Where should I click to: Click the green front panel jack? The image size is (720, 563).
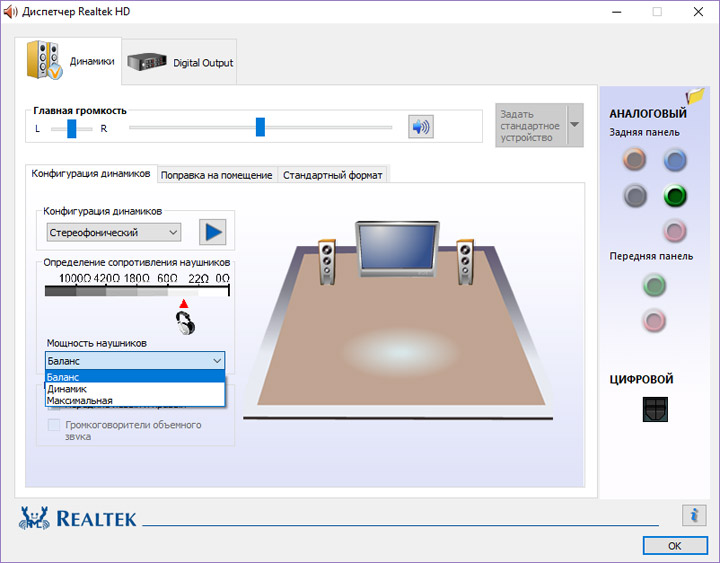pos(654,285)
